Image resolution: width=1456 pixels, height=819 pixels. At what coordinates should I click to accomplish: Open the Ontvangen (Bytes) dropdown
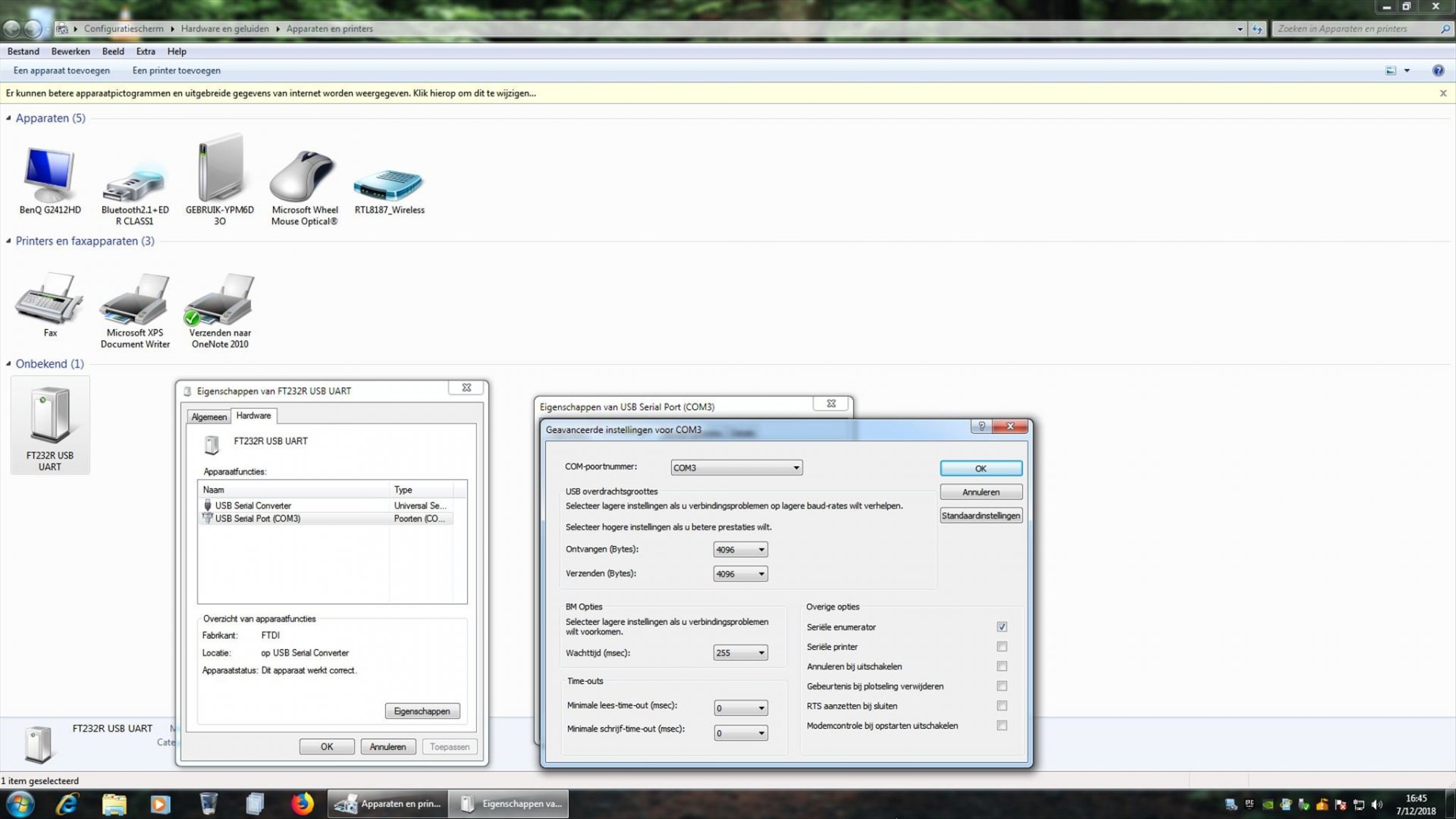pos(761,549)
